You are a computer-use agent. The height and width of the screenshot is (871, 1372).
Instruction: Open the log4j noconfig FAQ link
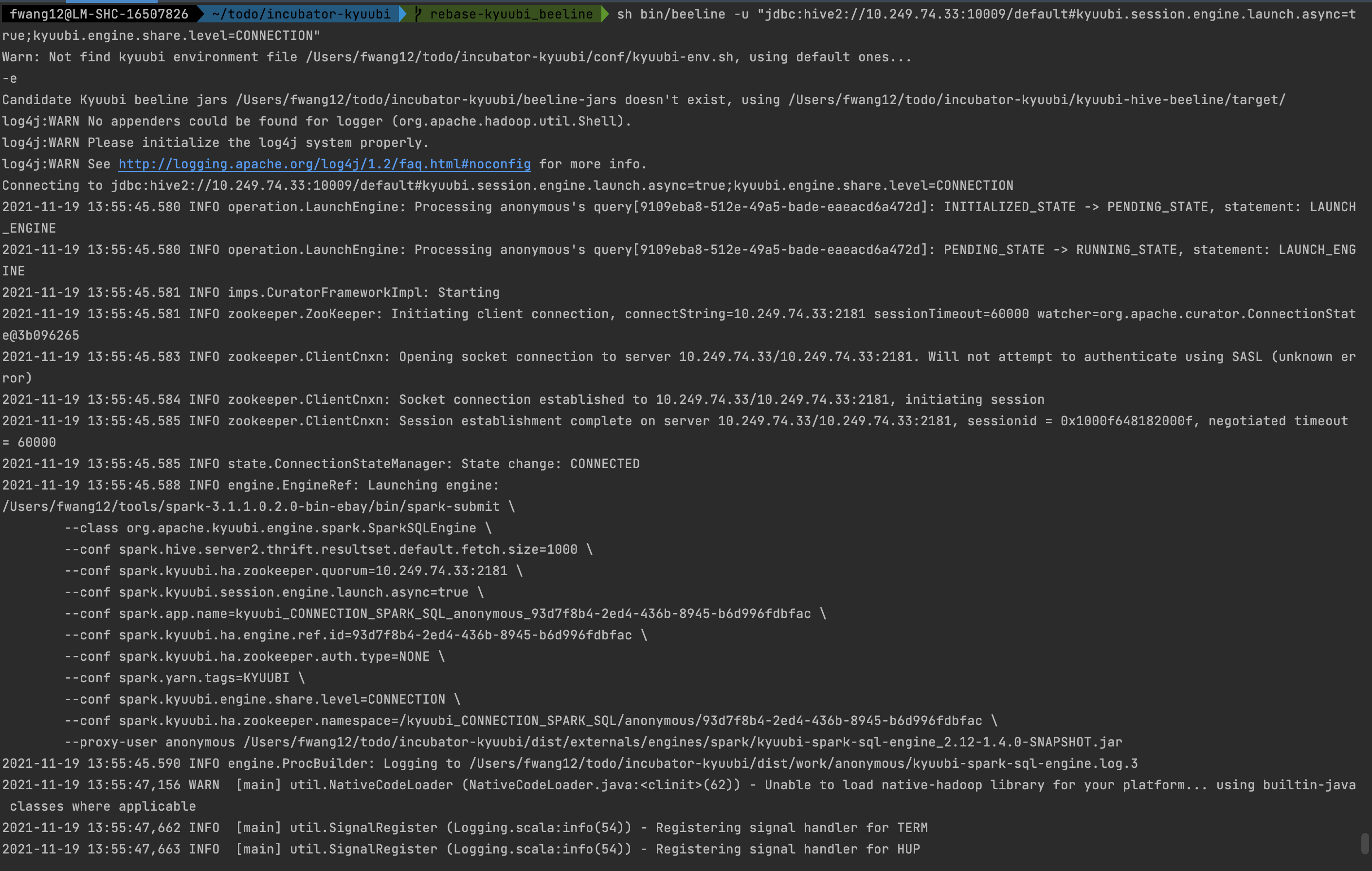pyautogui.click(x=324, y=164)
